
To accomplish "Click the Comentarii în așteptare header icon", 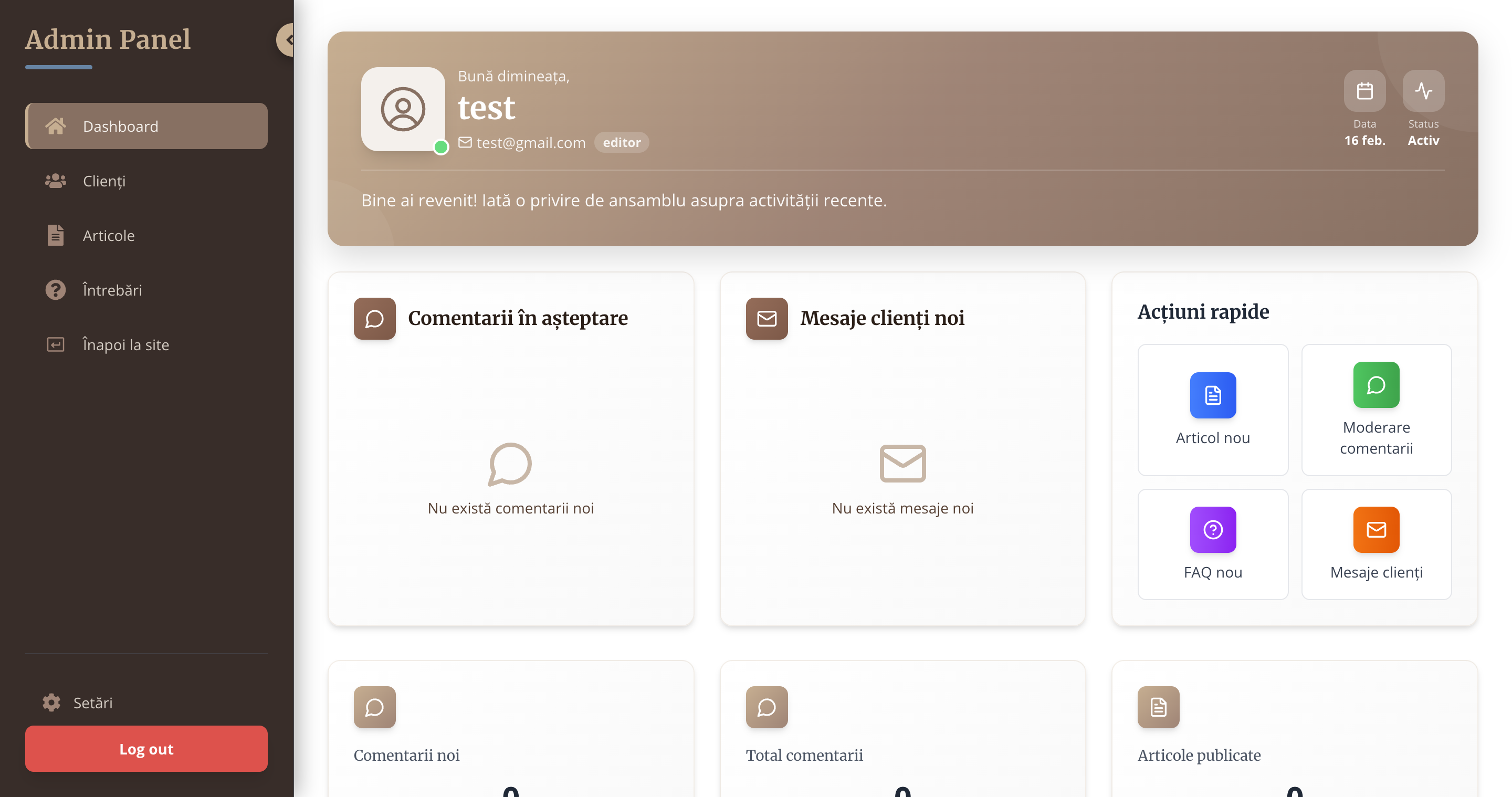I will (374, 319).
